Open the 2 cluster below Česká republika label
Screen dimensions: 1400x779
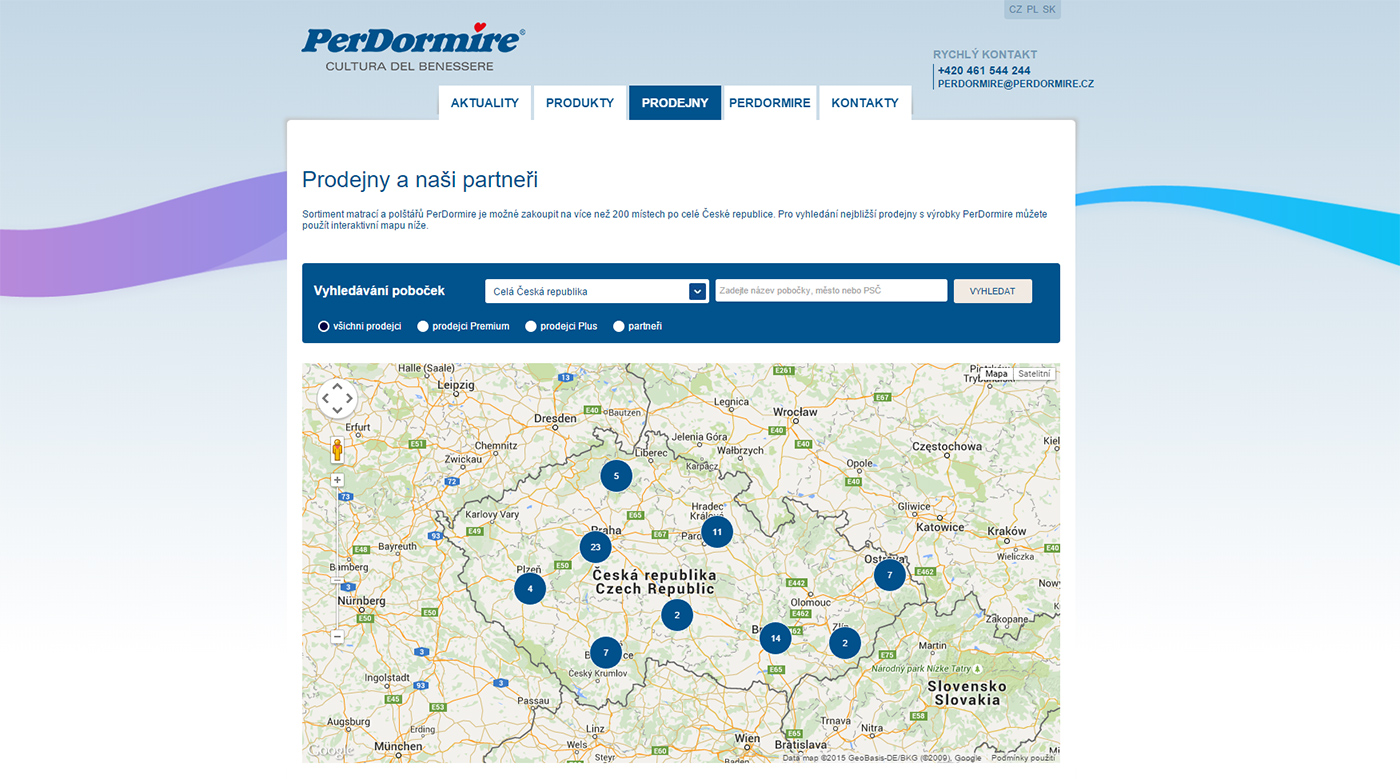pos(677,615)
